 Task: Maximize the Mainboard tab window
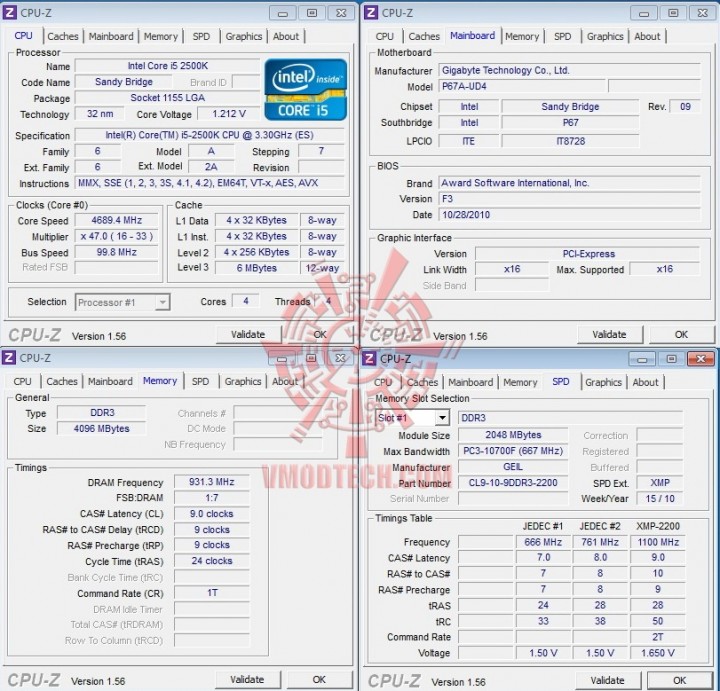673,13
